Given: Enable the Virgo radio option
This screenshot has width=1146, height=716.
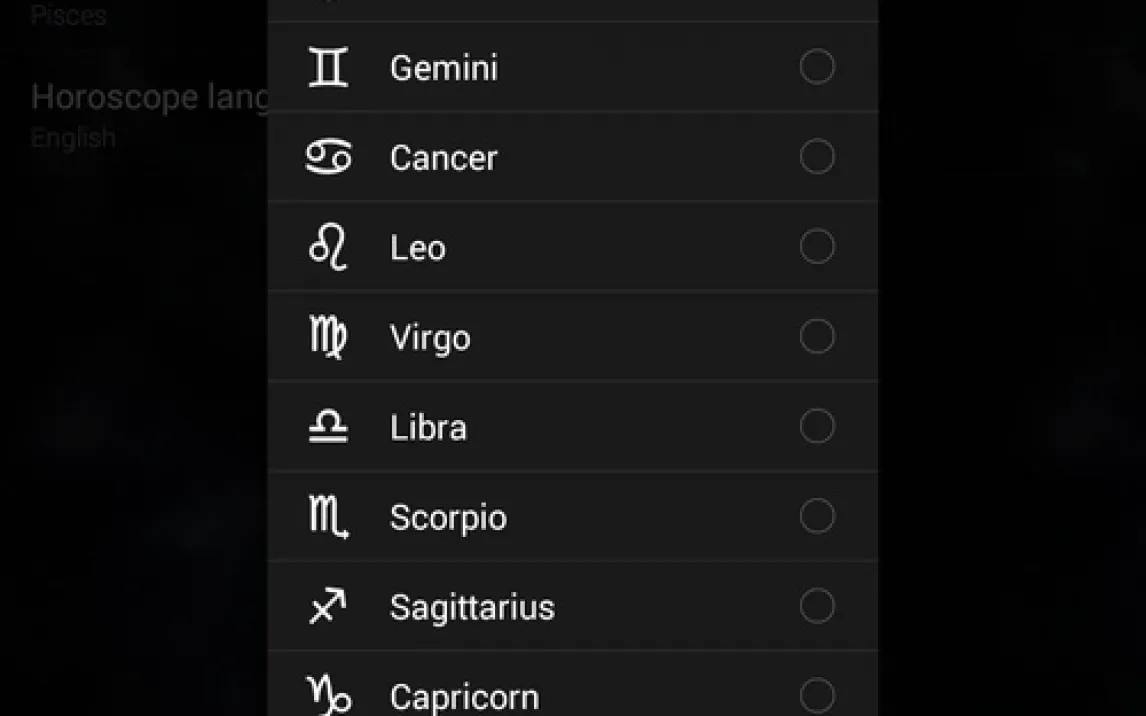Looking at the screenshot, I should [817, 337].
